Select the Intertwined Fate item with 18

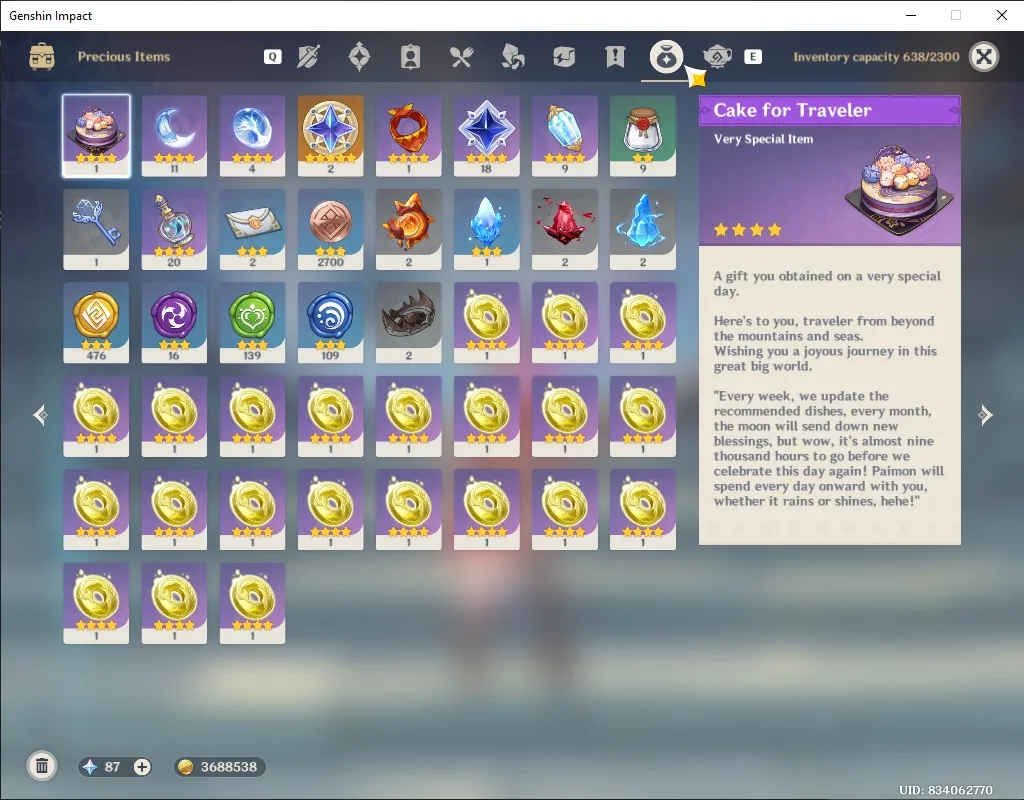coord(487,136)
